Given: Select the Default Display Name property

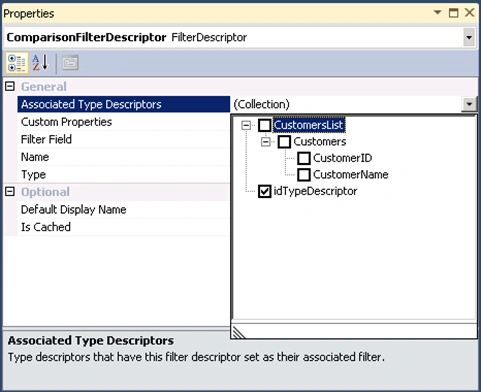Looking at the screenshot, I should (124, 210).
